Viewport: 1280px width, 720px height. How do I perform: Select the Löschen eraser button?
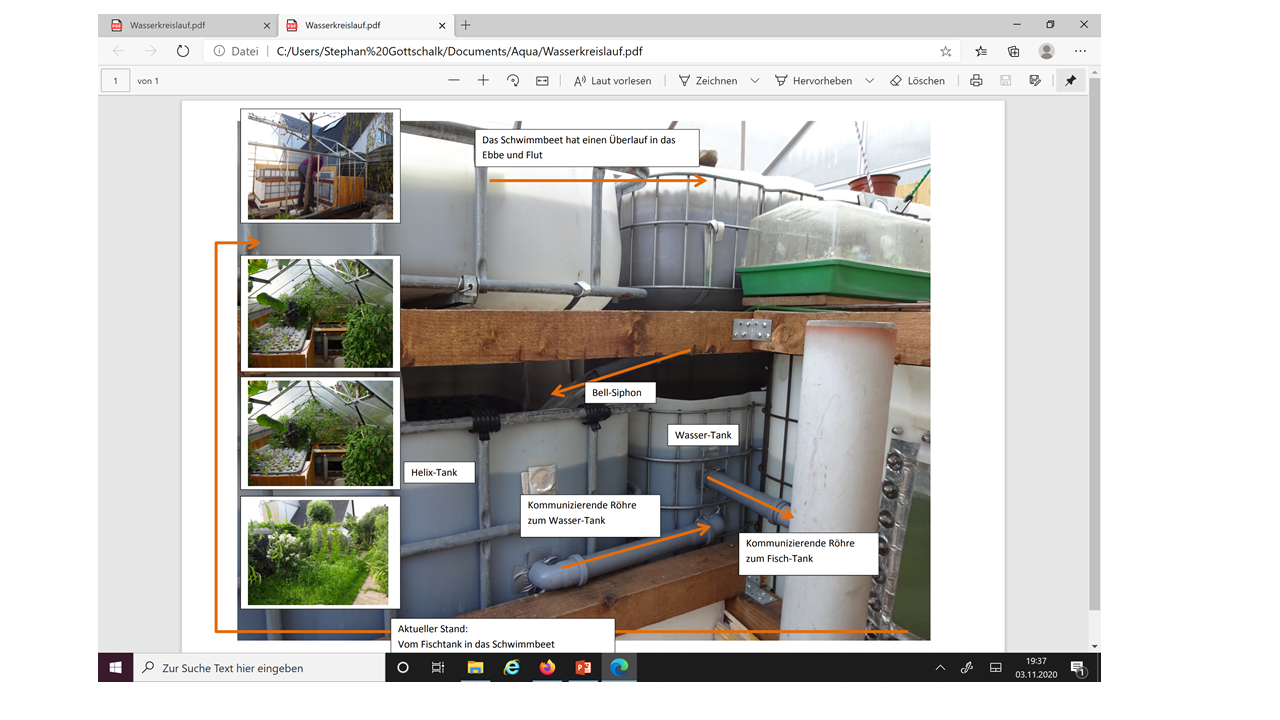pos(917,81)
